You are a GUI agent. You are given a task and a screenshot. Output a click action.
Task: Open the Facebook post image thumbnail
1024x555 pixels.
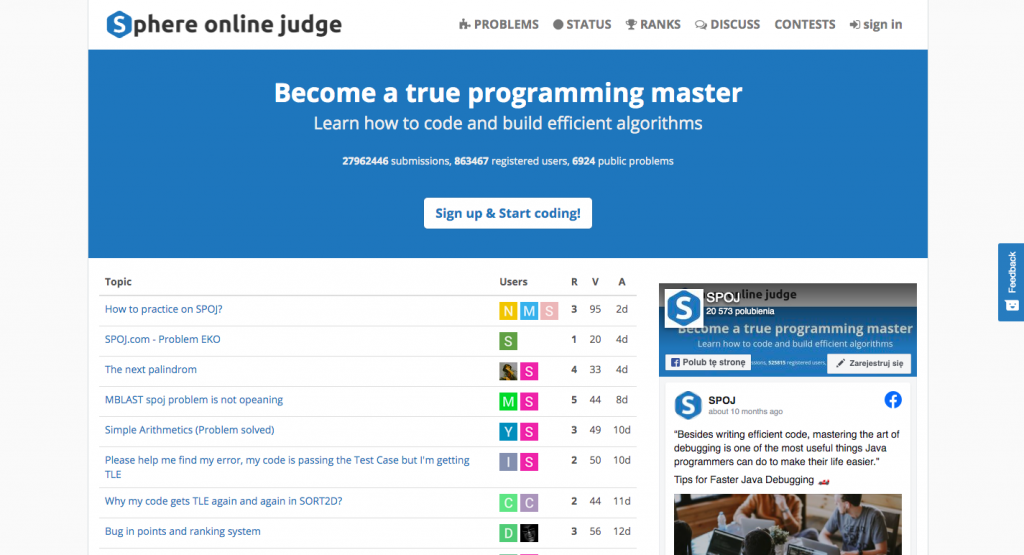pos(787,523)
